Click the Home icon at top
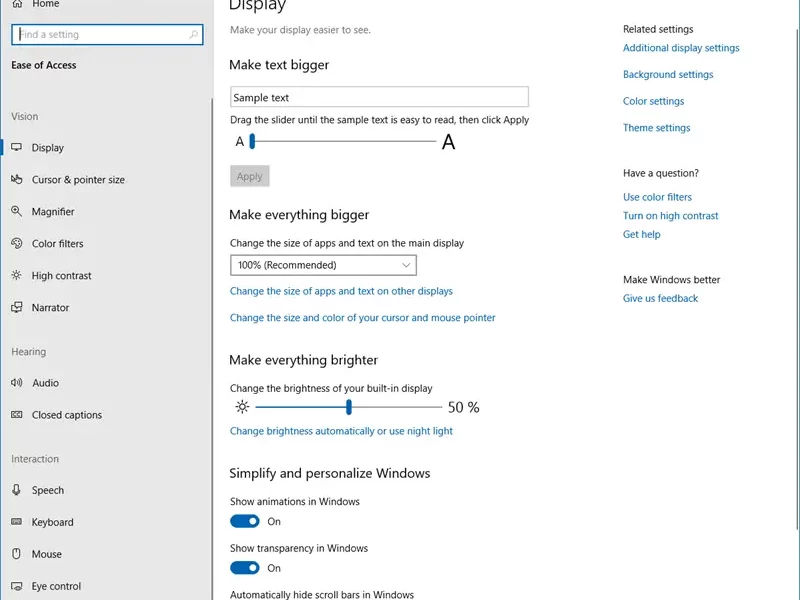 coord(17,4)
